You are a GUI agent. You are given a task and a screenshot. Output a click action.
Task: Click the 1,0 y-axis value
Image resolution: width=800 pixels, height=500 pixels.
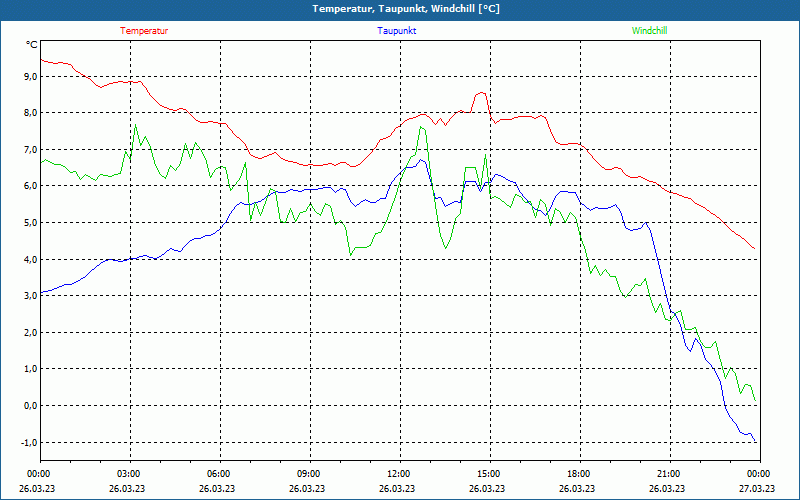click(30, 368)
